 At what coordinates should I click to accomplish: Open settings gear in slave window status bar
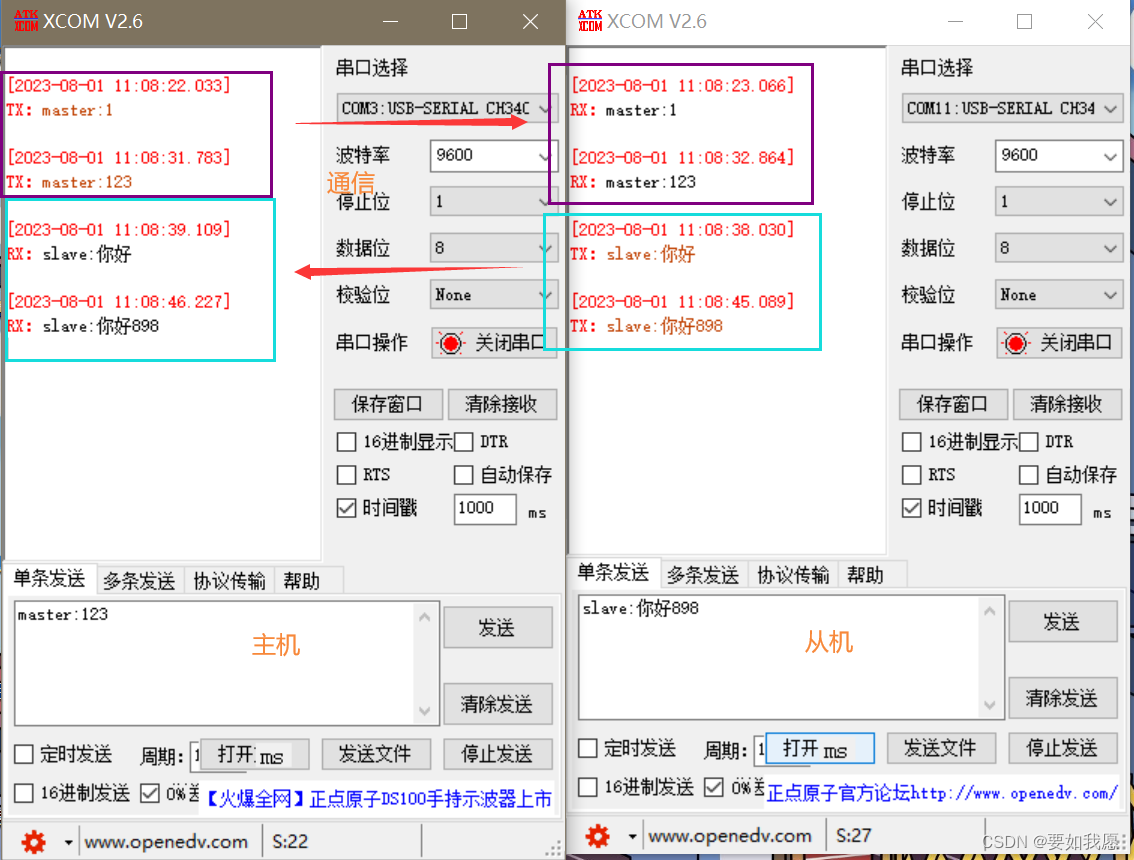point(597,836)
